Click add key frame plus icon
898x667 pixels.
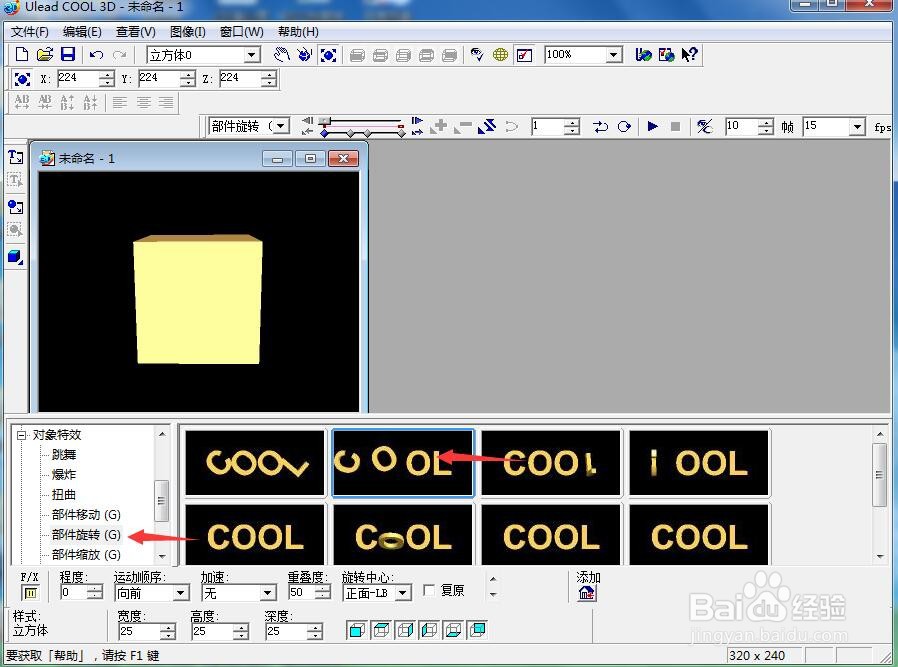click(440, 127)
